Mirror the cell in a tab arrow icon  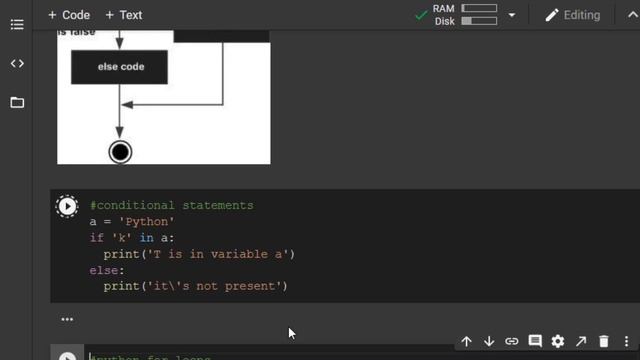click(581, 341)
